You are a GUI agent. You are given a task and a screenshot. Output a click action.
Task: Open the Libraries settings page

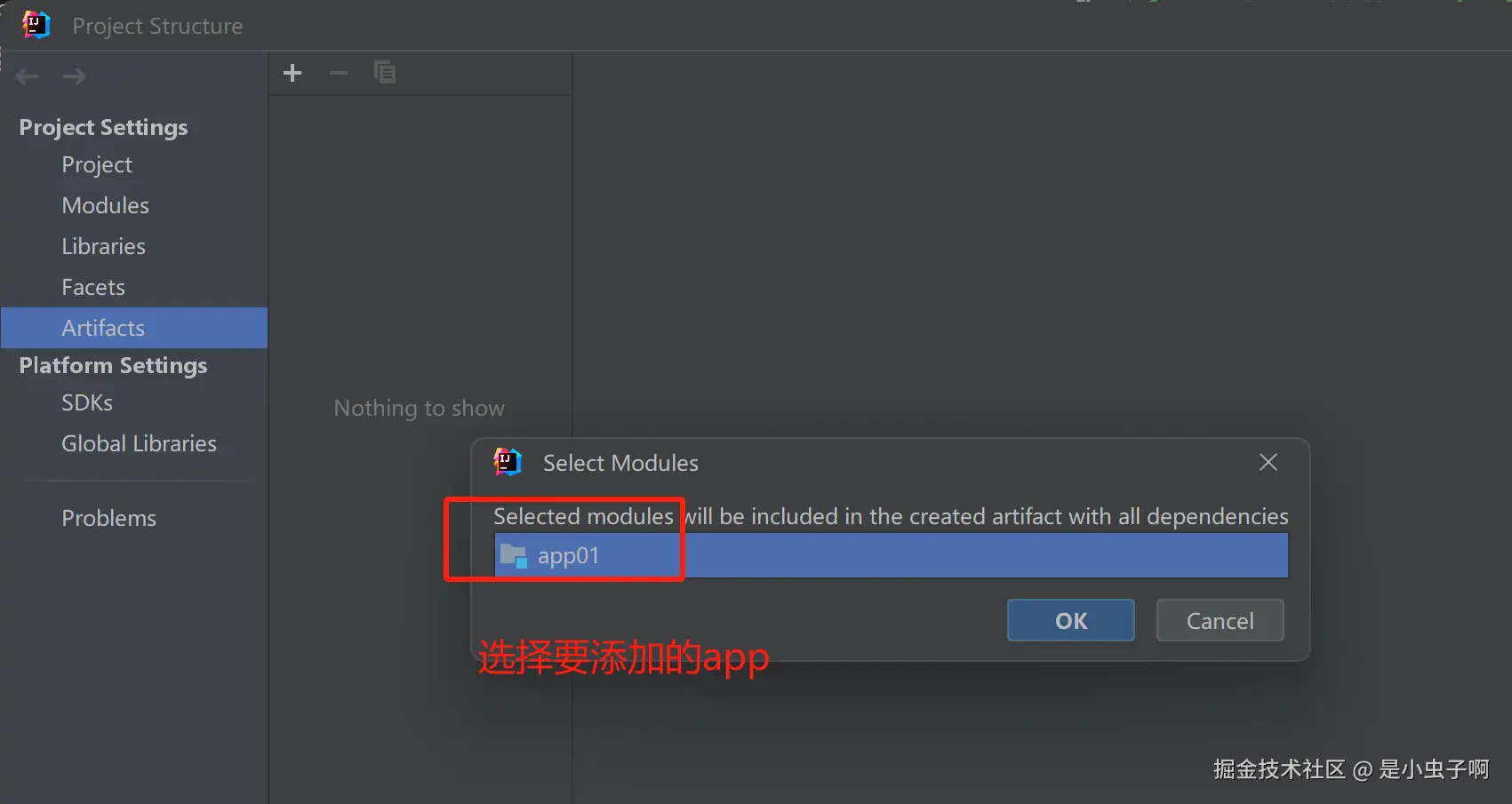click(x=104, y=247)
